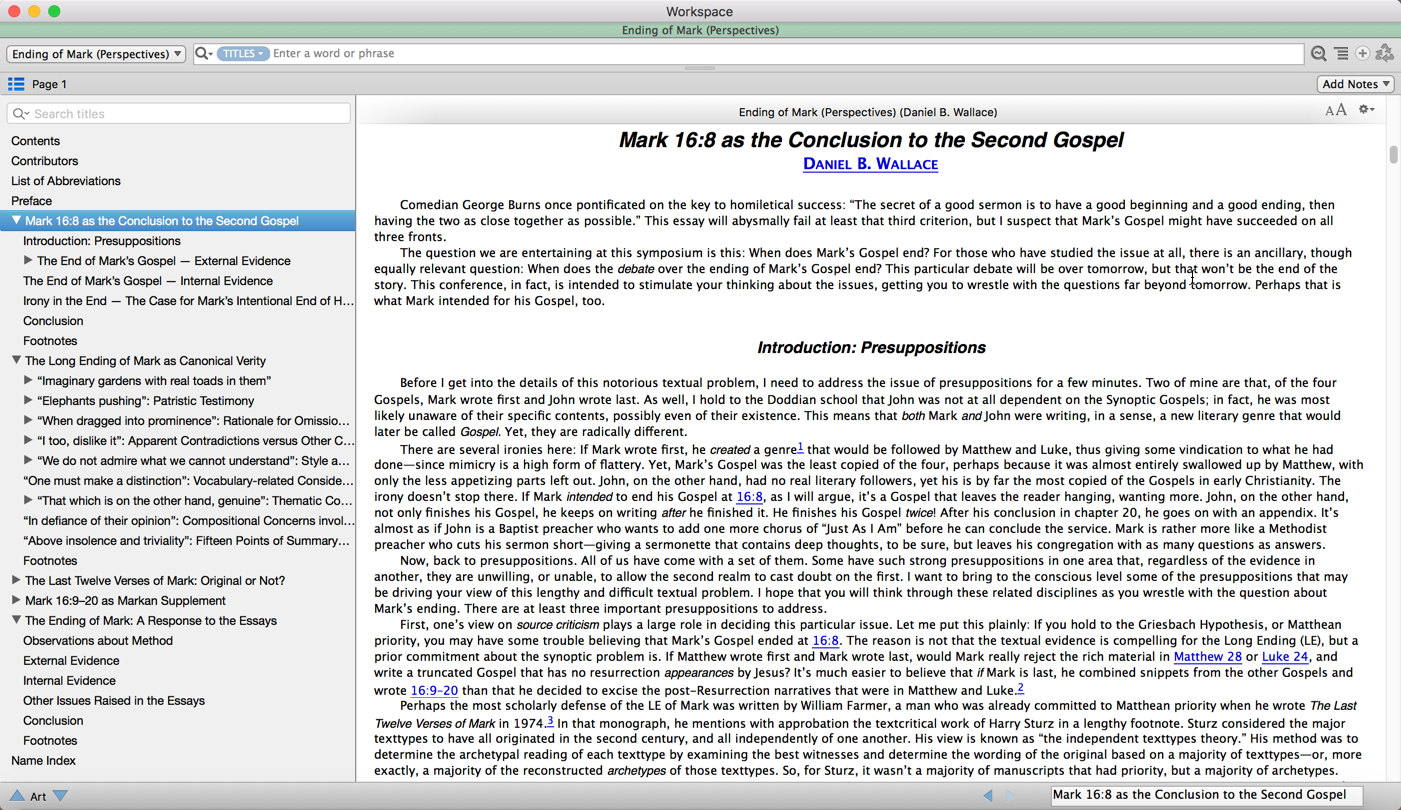Open the Add Notes dropdown
Screen dimensions: 1401x810
[1356, 84]
